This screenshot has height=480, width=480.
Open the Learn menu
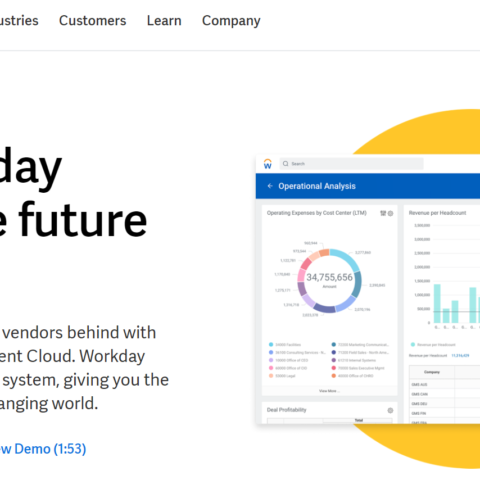[164, 21]
